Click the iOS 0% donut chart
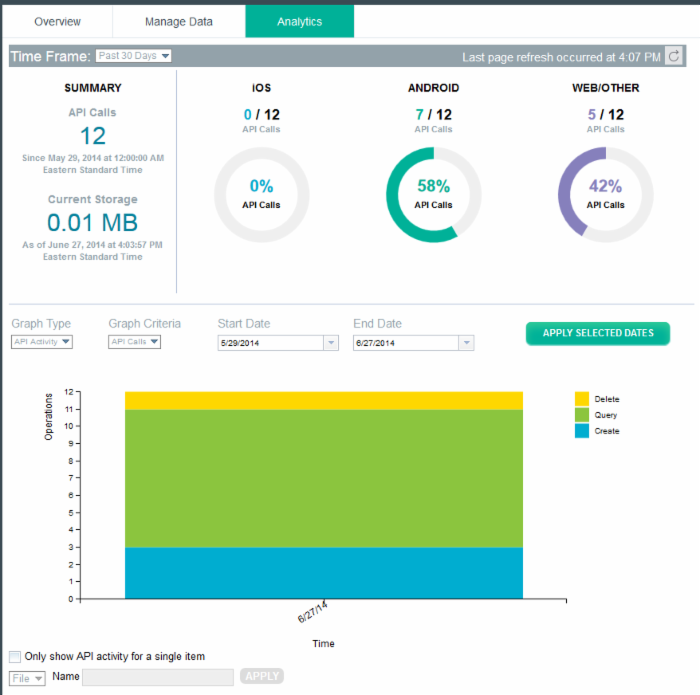The width and height of the screenshot is (700, 695). (x=261, y=196)
